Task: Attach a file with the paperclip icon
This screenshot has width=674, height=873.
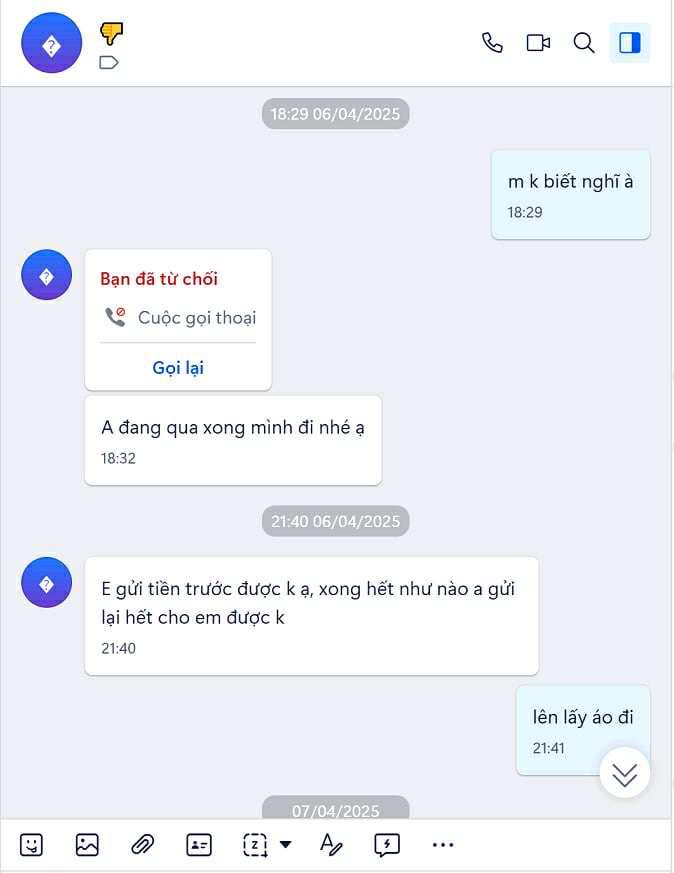Action: coord(142,845)
